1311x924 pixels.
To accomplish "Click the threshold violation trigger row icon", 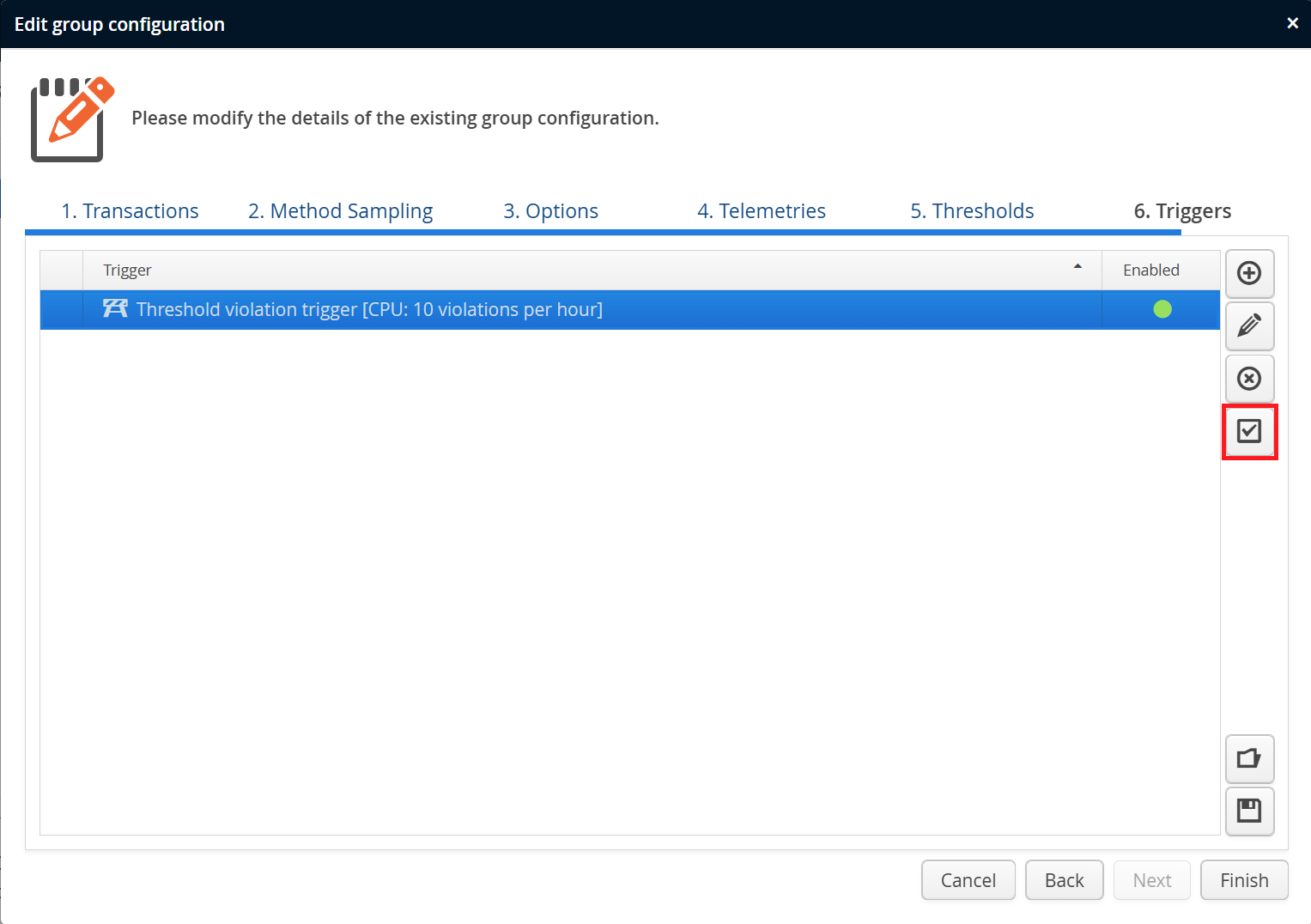I will click(115, 308).
